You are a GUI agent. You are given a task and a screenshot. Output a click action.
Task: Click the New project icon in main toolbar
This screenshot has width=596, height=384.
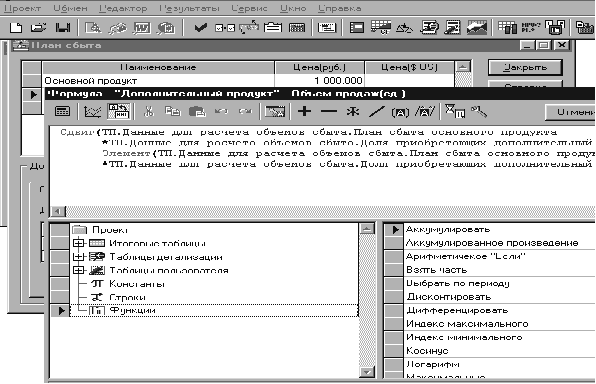[16, 28]
